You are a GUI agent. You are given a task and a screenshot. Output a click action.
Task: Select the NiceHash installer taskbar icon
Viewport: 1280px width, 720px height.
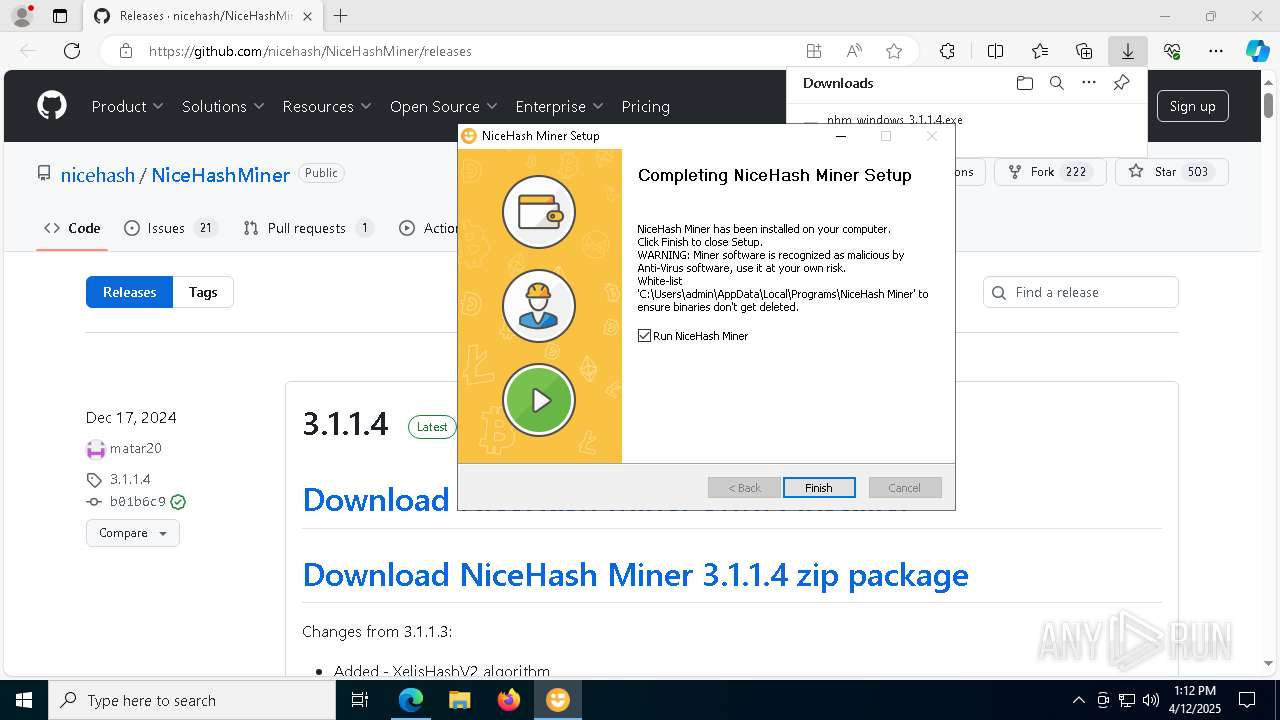pos(557,700)
